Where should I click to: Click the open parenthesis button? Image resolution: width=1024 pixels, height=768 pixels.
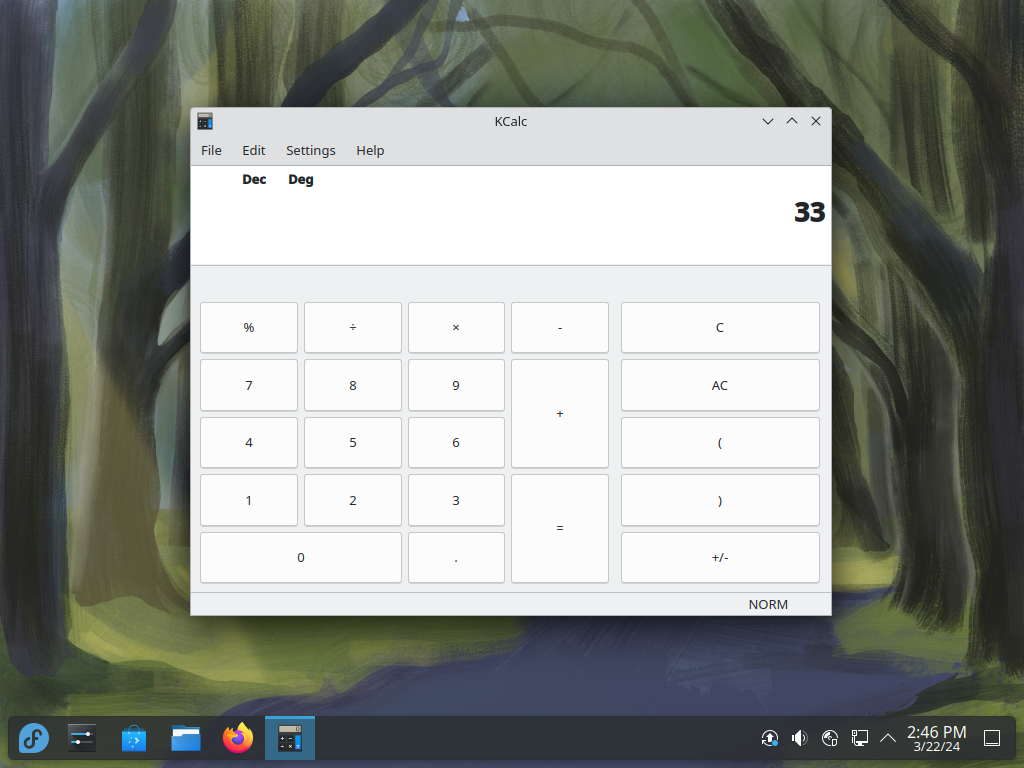[720, 443]
